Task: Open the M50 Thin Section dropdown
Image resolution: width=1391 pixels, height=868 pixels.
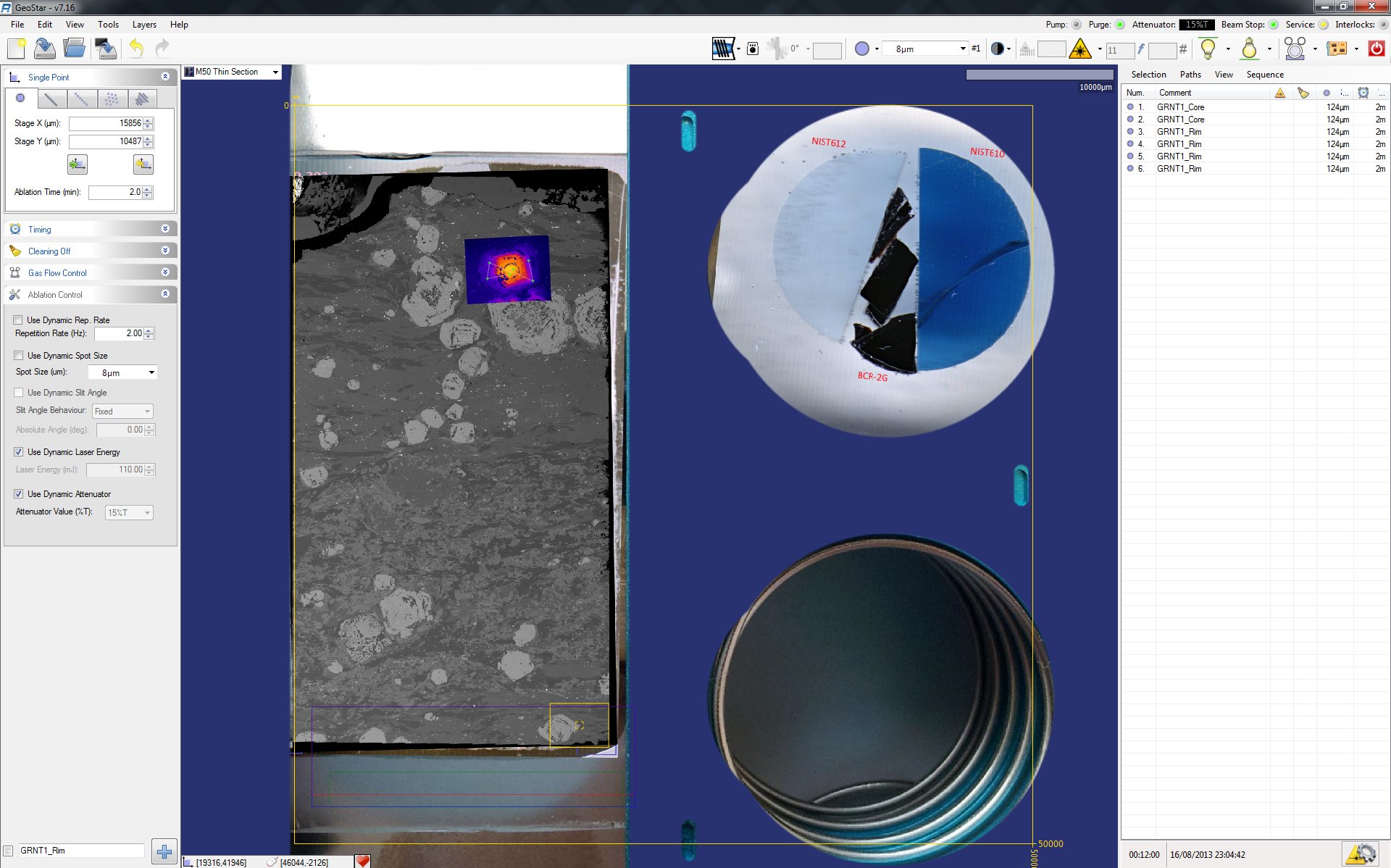Action: pos(275,72)
